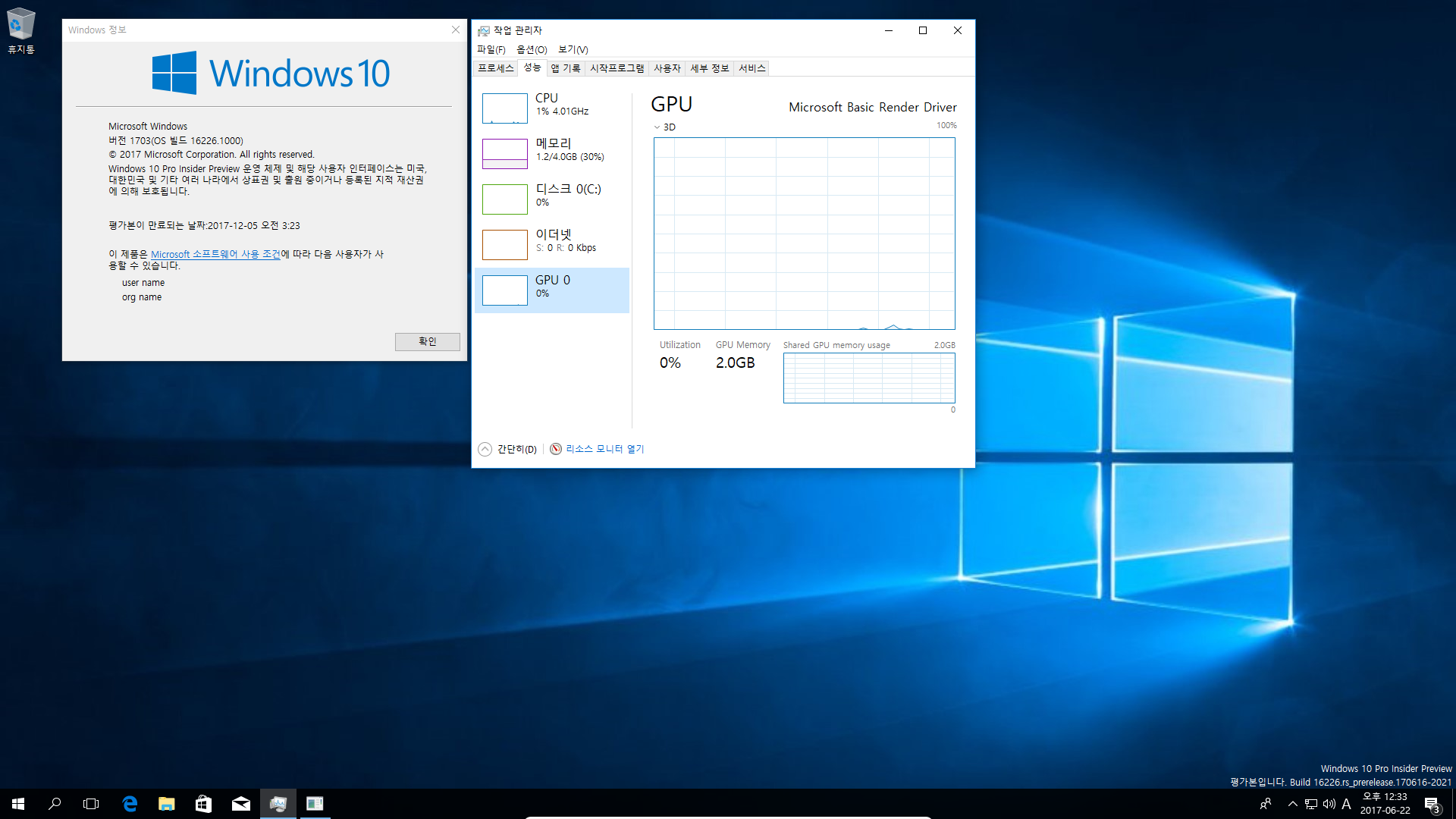Click the OK (확인) button in Windows info
This screenshot has width=1456, height=819.
(428, 342)
